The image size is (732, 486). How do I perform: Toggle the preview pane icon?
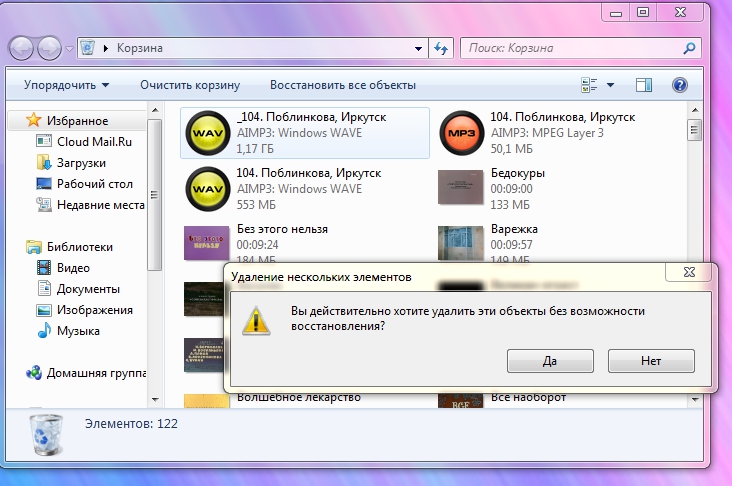tap(644, 85)
